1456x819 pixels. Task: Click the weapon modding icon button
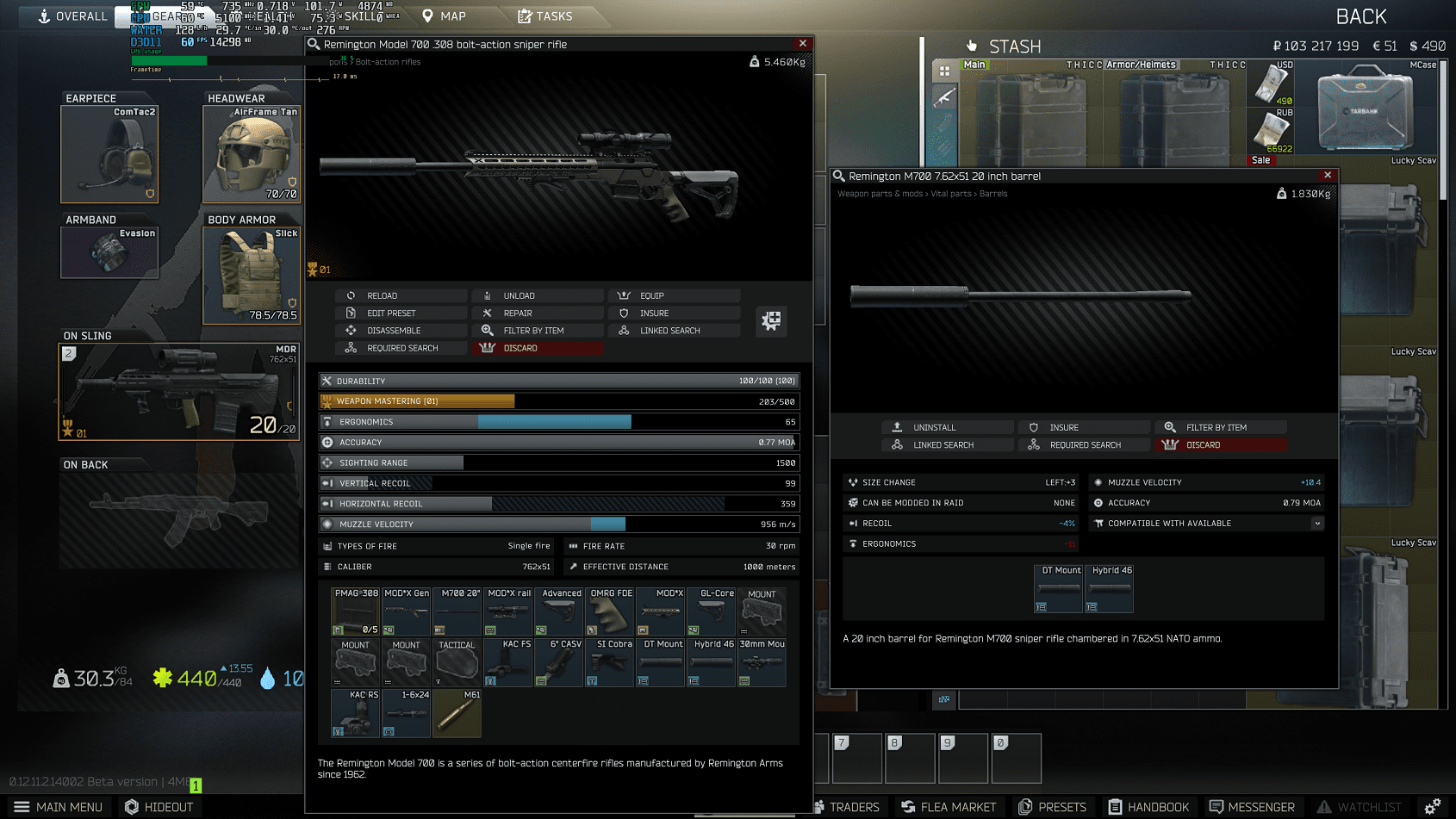pos(771,321)
